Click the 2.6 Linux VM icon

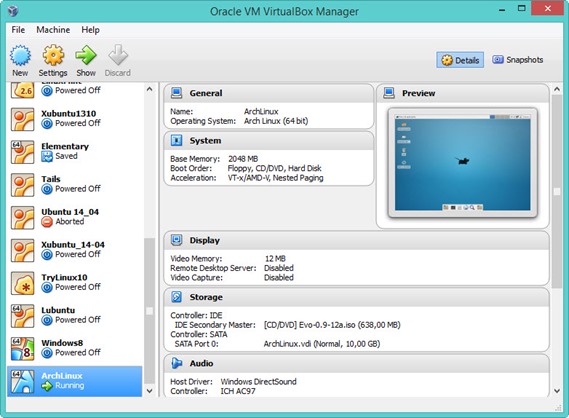pyautogui.click(x=22, y=90)
